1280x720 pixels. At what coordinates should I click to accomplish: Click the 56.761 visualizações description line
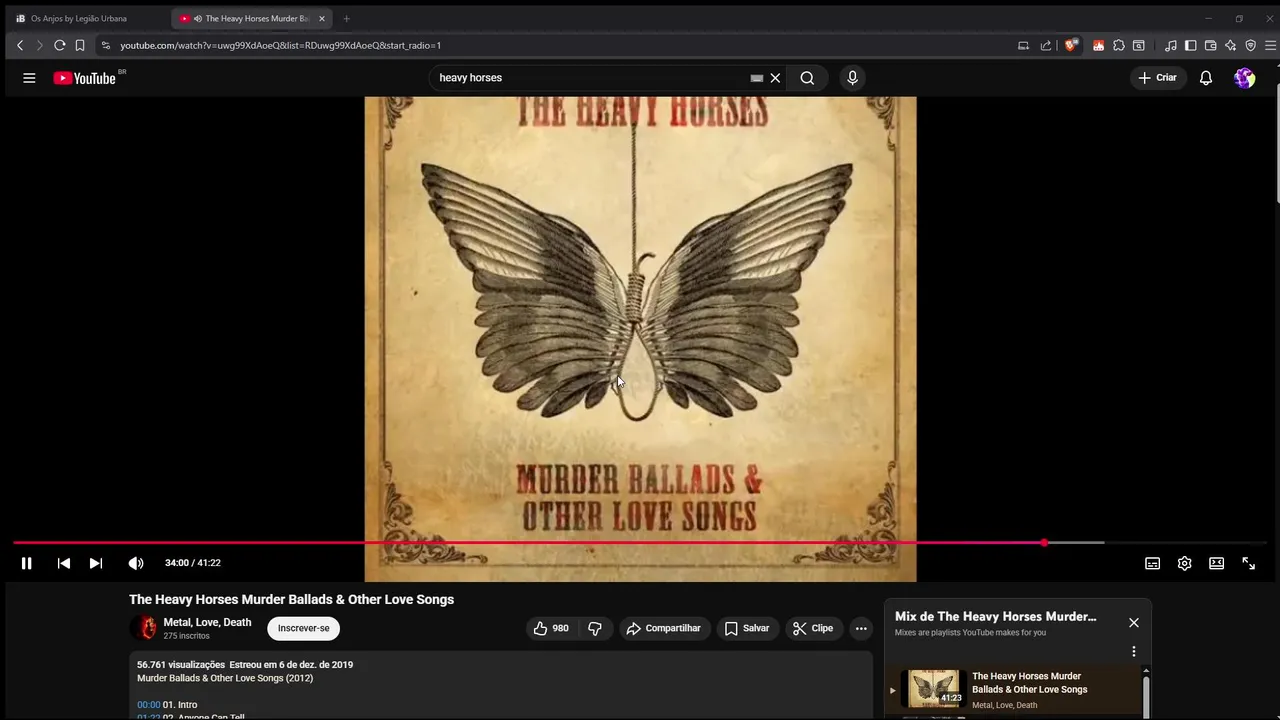point(245,665)
